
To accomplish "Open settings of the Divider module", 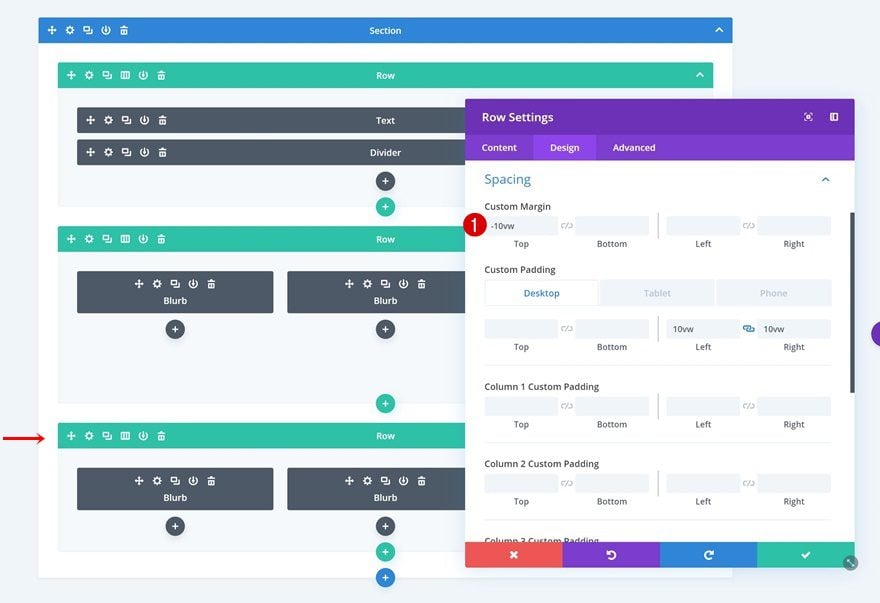I will 108,152.
